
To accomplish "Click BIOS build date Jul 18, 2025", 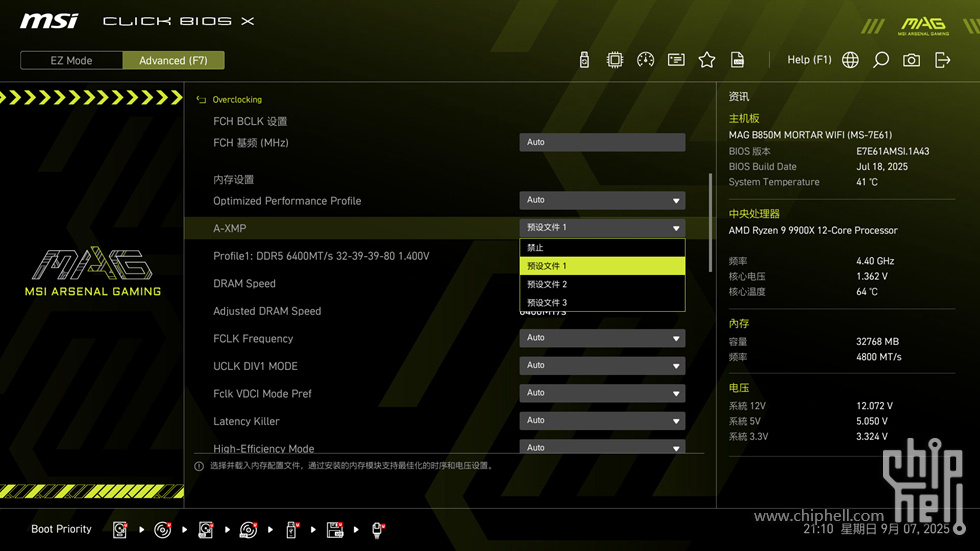I will click(882, 167).
